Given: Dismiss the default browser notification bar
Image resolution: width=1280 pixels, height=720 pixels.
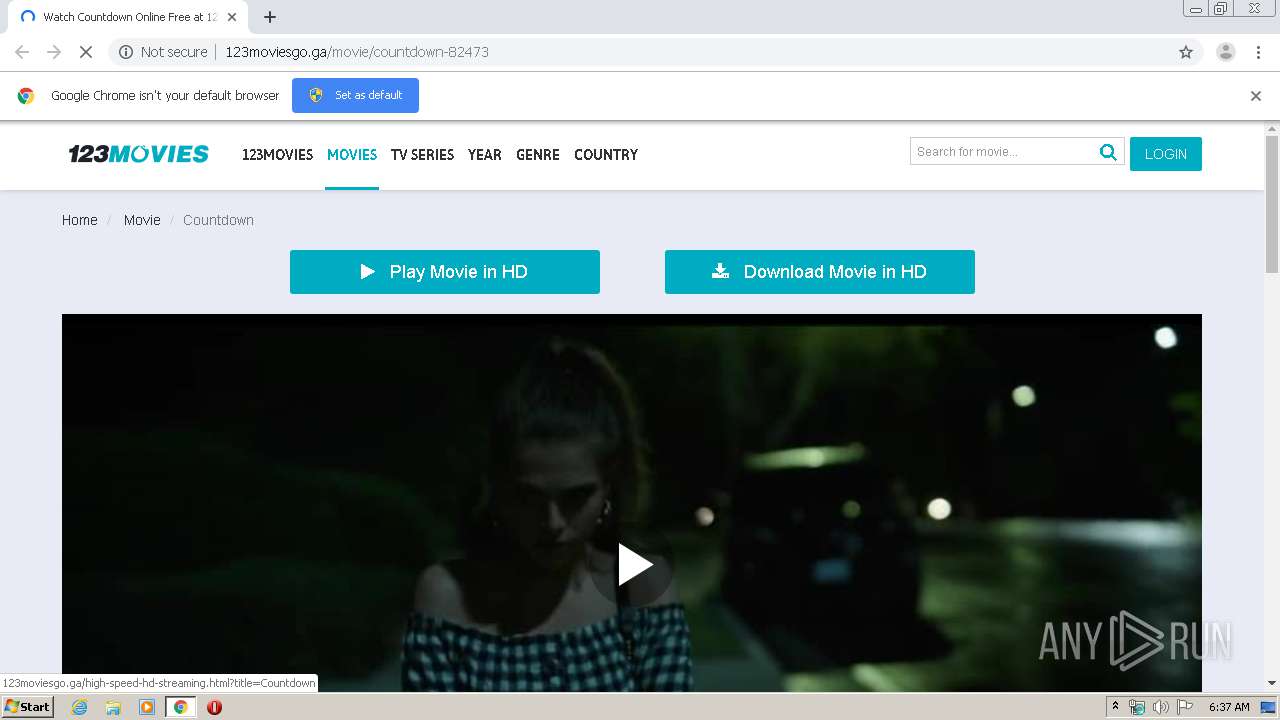Looking at the screenshot, I should tap(1256, 96).
